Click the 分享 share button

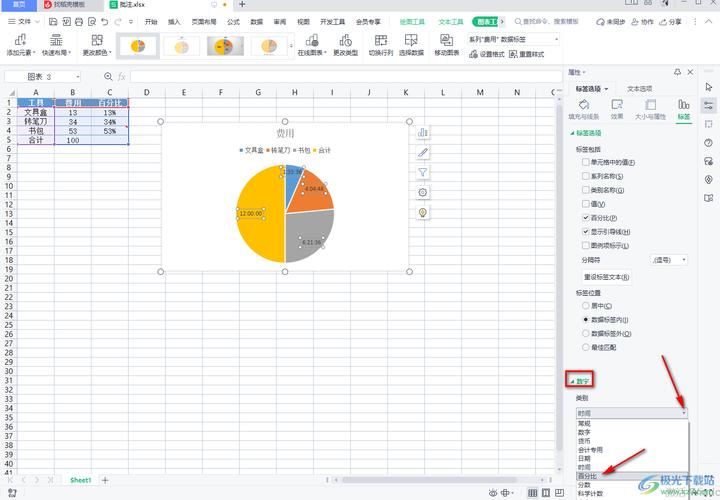coord(671,22)
